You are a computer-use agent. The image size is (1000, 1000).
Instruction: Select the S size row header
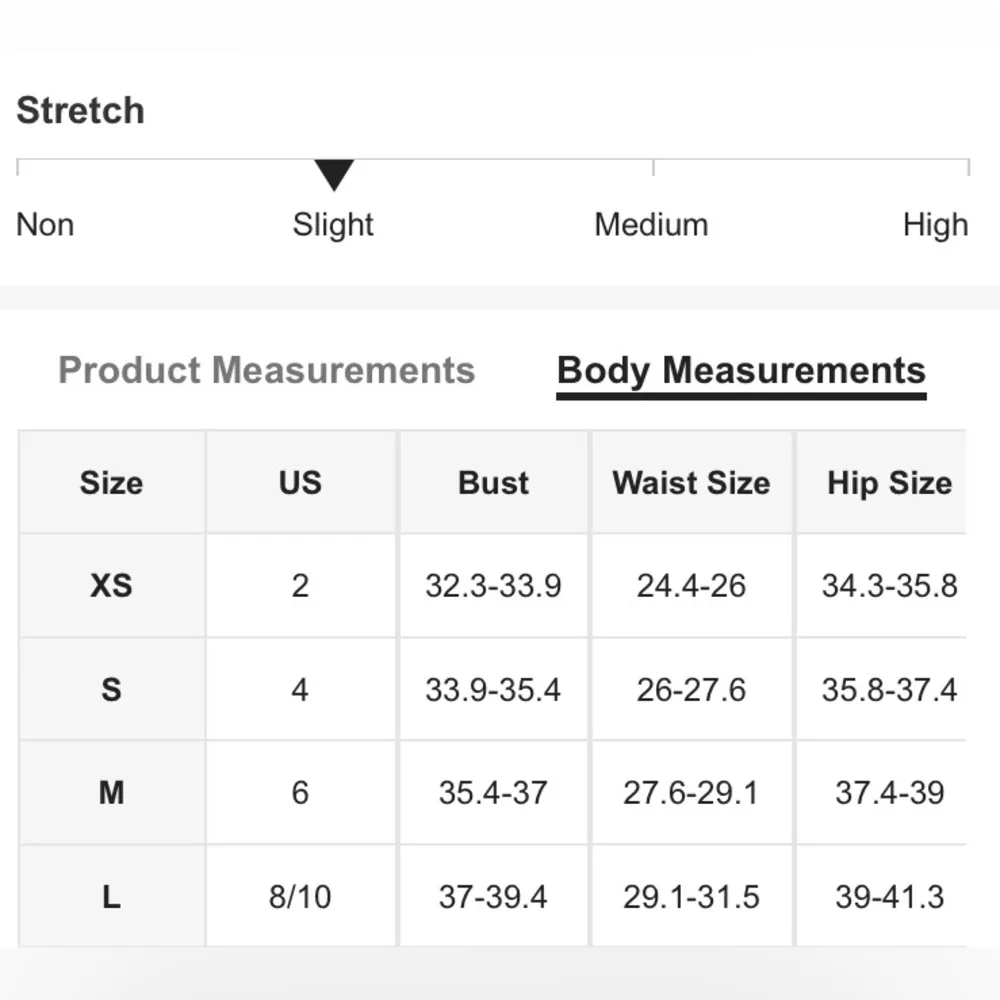tap(111, 689)
